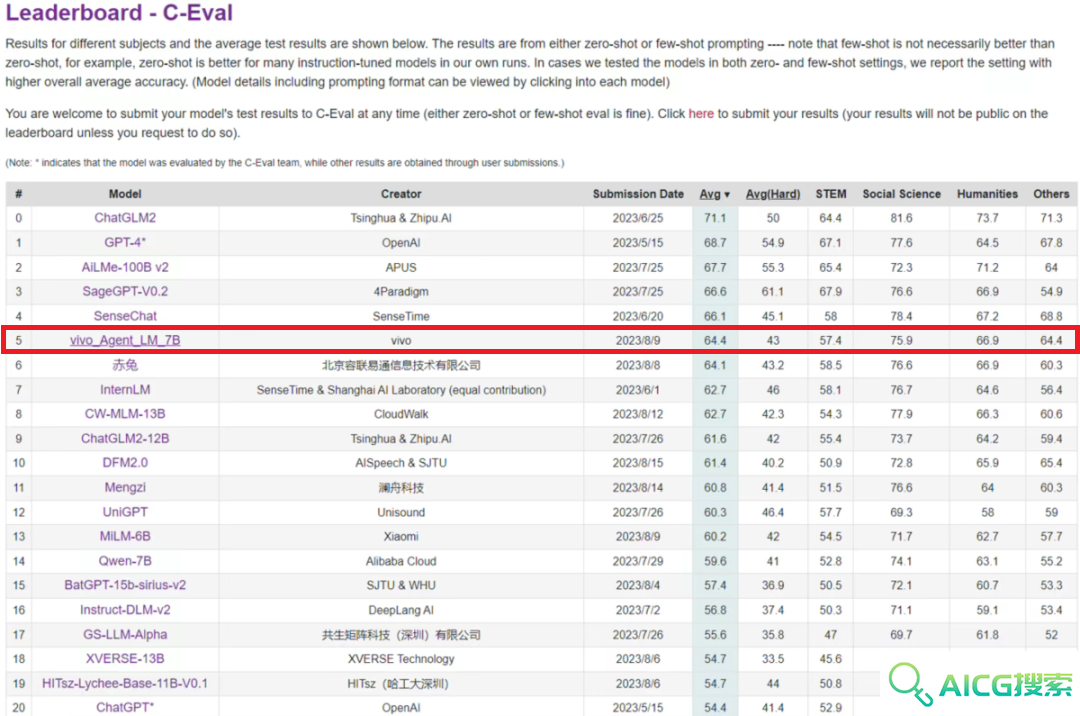Image resolution: width=1080 pixels, height=716 pixels.
Task: Click the Others column header
Action: pos(1051,194)
